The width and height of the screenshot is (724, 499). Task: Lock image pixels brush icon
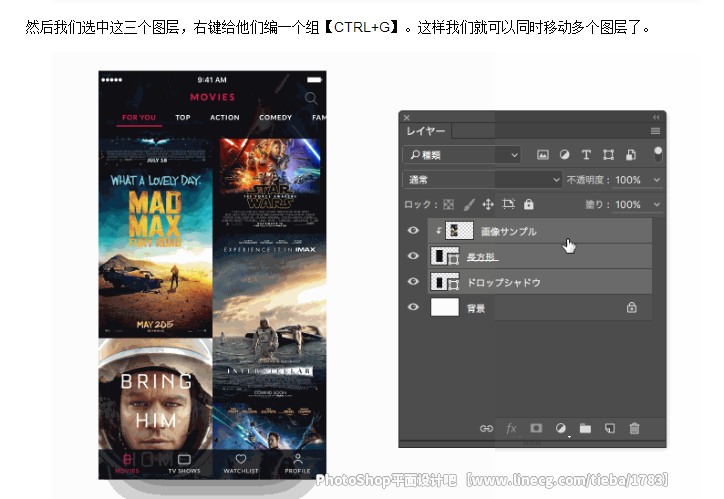[x=469, y=204]
